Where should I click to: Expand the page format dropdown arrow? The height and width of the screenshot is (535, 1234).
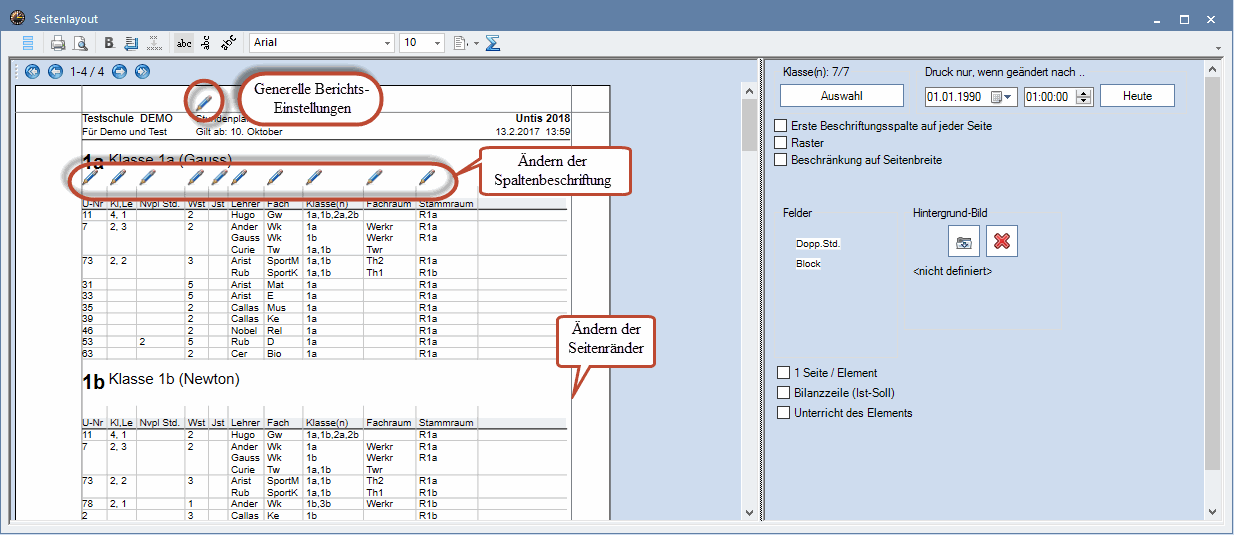[476, 43]
